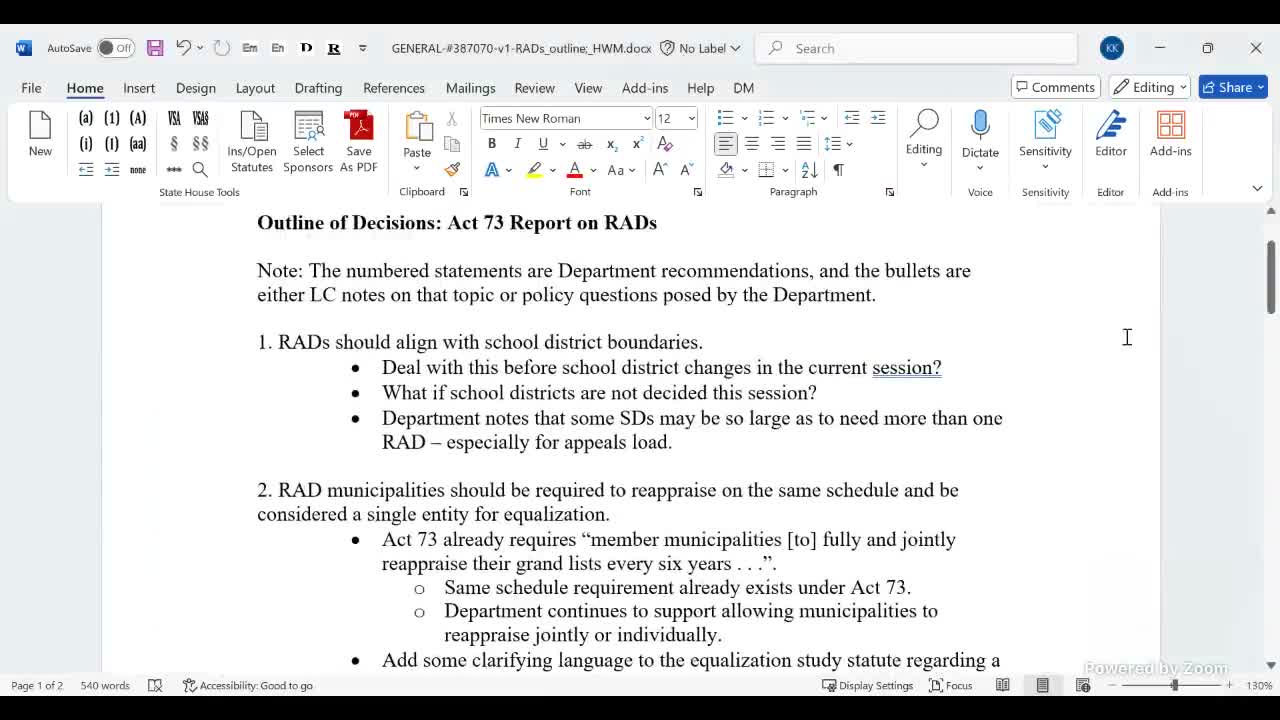Open the Editing mode dropdown
This screenshot has width=1280, height=720.
pos(1151,87)
